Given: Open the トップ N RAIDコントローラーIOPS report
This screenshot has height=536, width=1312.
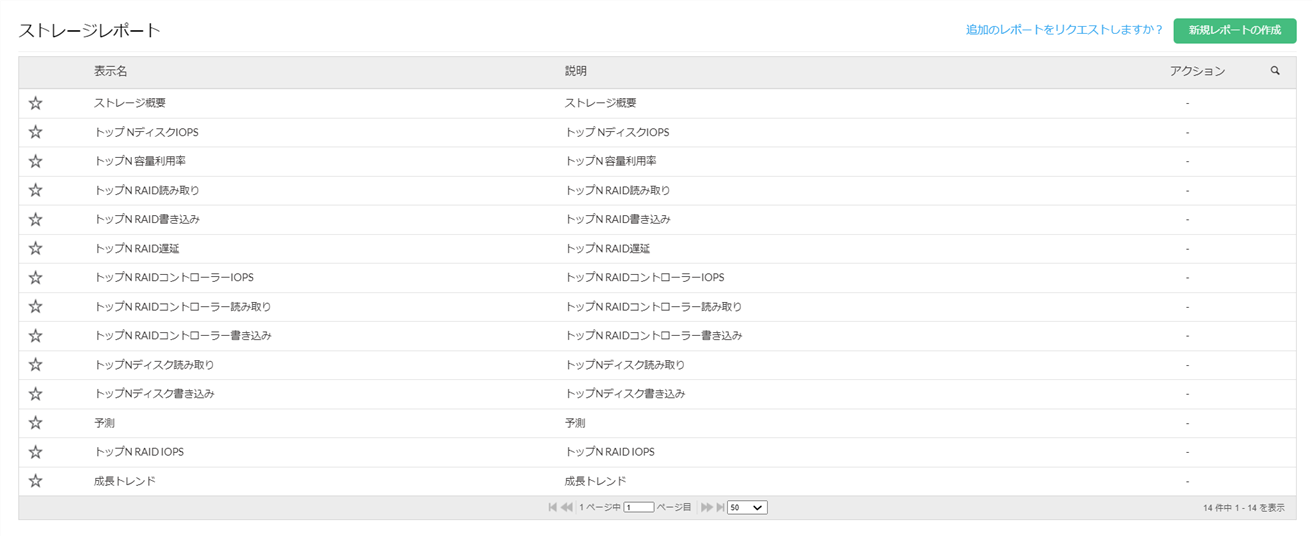Looking at the screenshot, I should pos(174,277).
